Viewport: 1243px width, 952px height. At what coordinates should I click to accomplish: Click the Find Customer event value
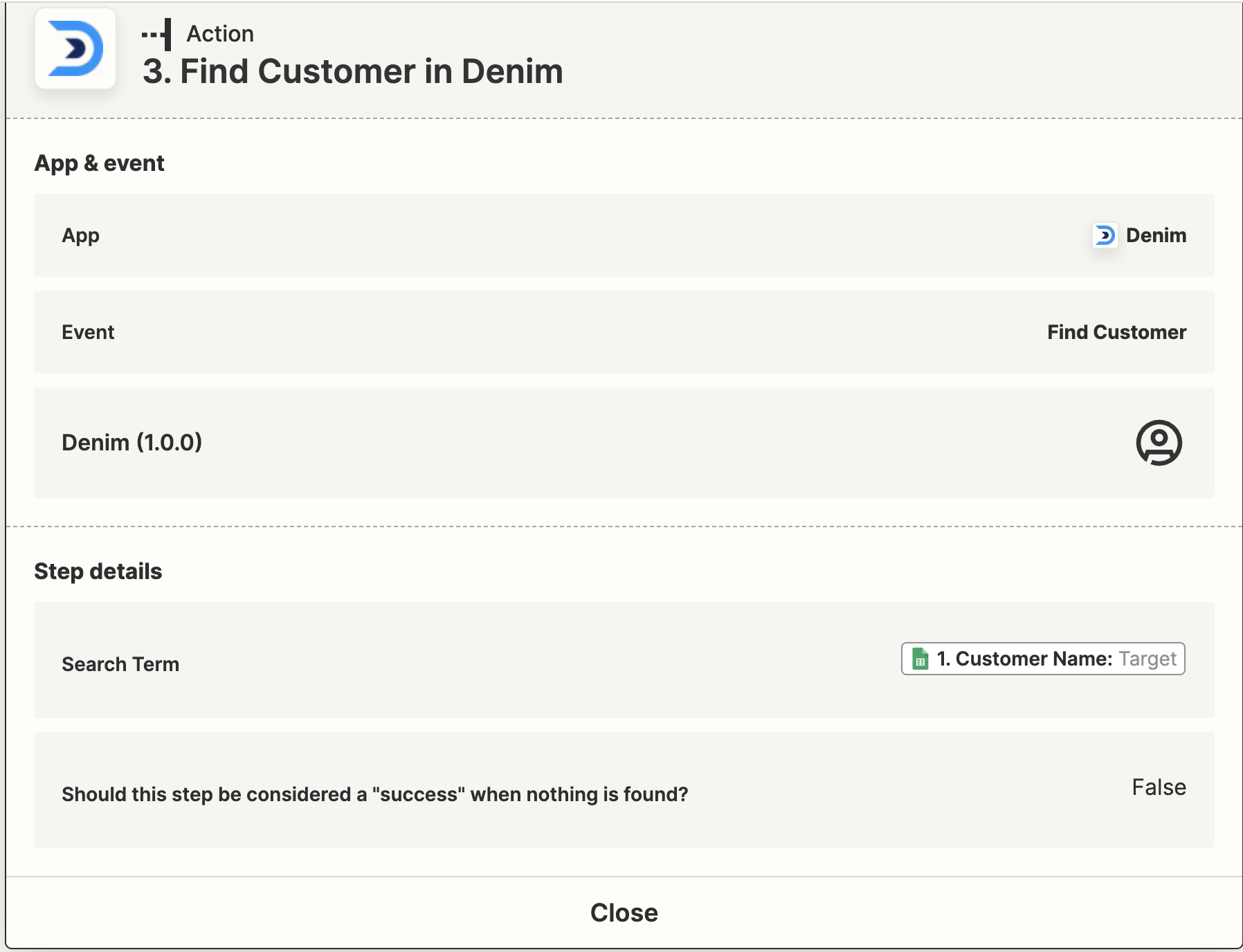coord(1116,332)
